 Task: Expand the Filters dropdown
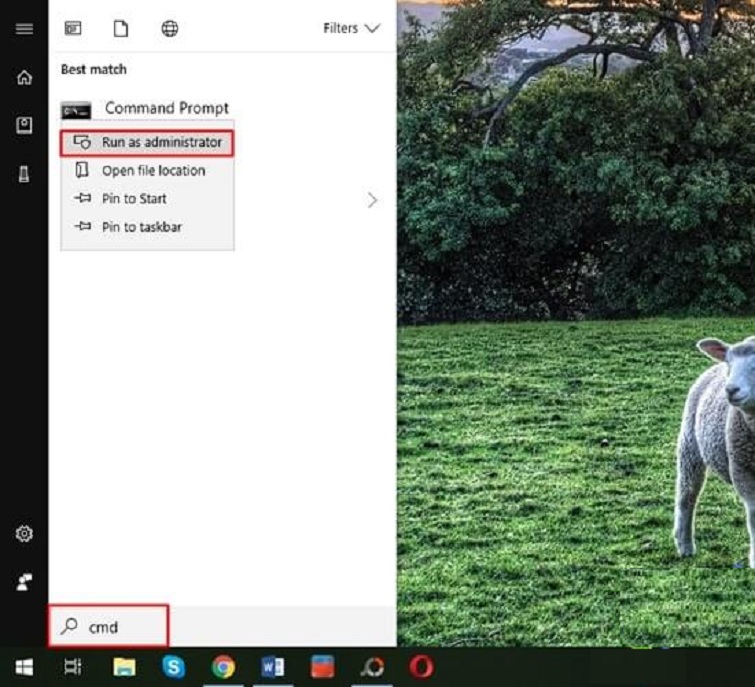351,29
